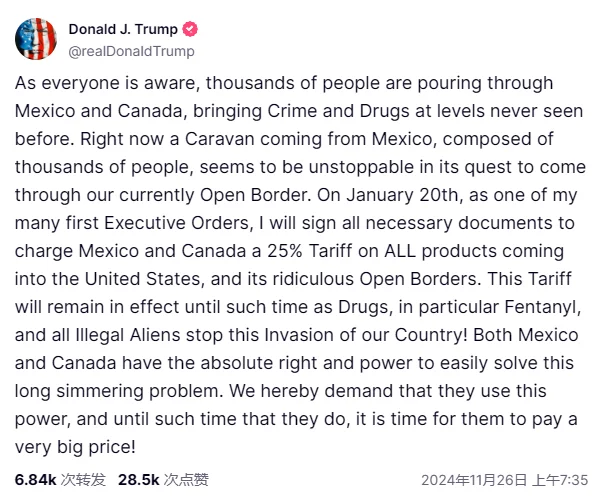The width and height of the screenshot is (604, 497).
Task: View the 6.84k repost count
Action: click(x=35, y=480)
